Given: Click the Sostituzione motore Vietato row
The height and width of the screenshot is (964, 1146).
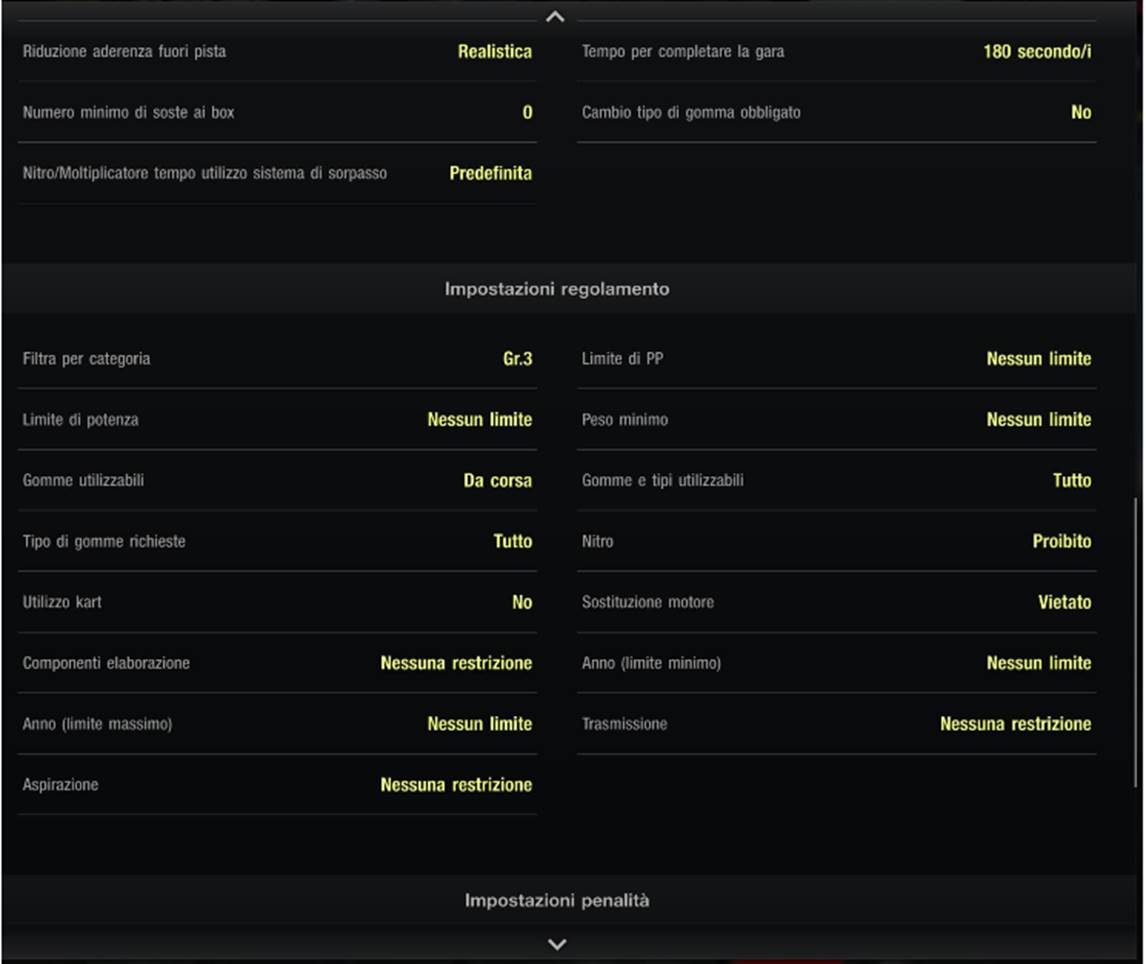Looking at the screenshot, I should coord(836,603).
